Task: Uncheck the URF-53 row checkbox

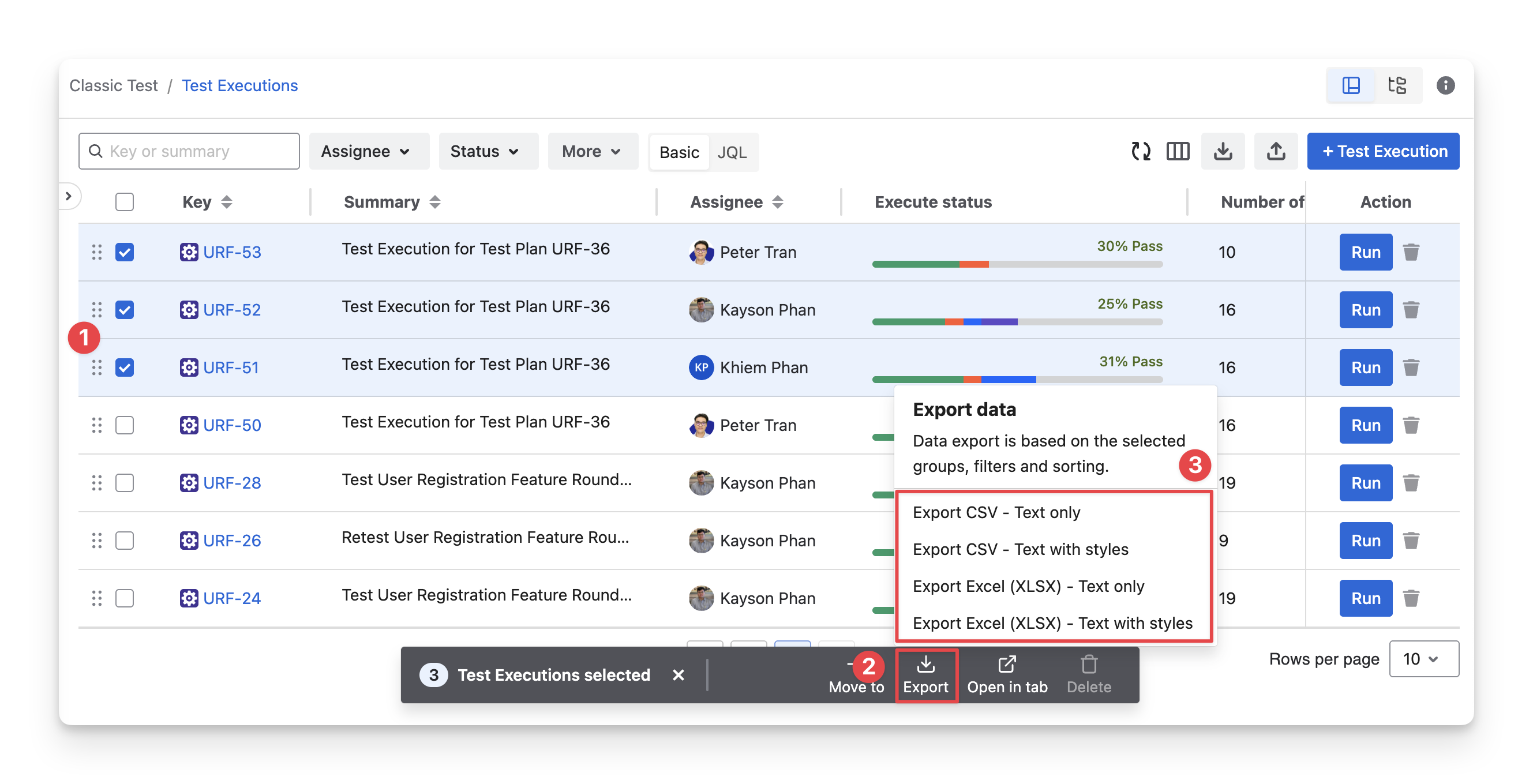Action: pos(125,252)
